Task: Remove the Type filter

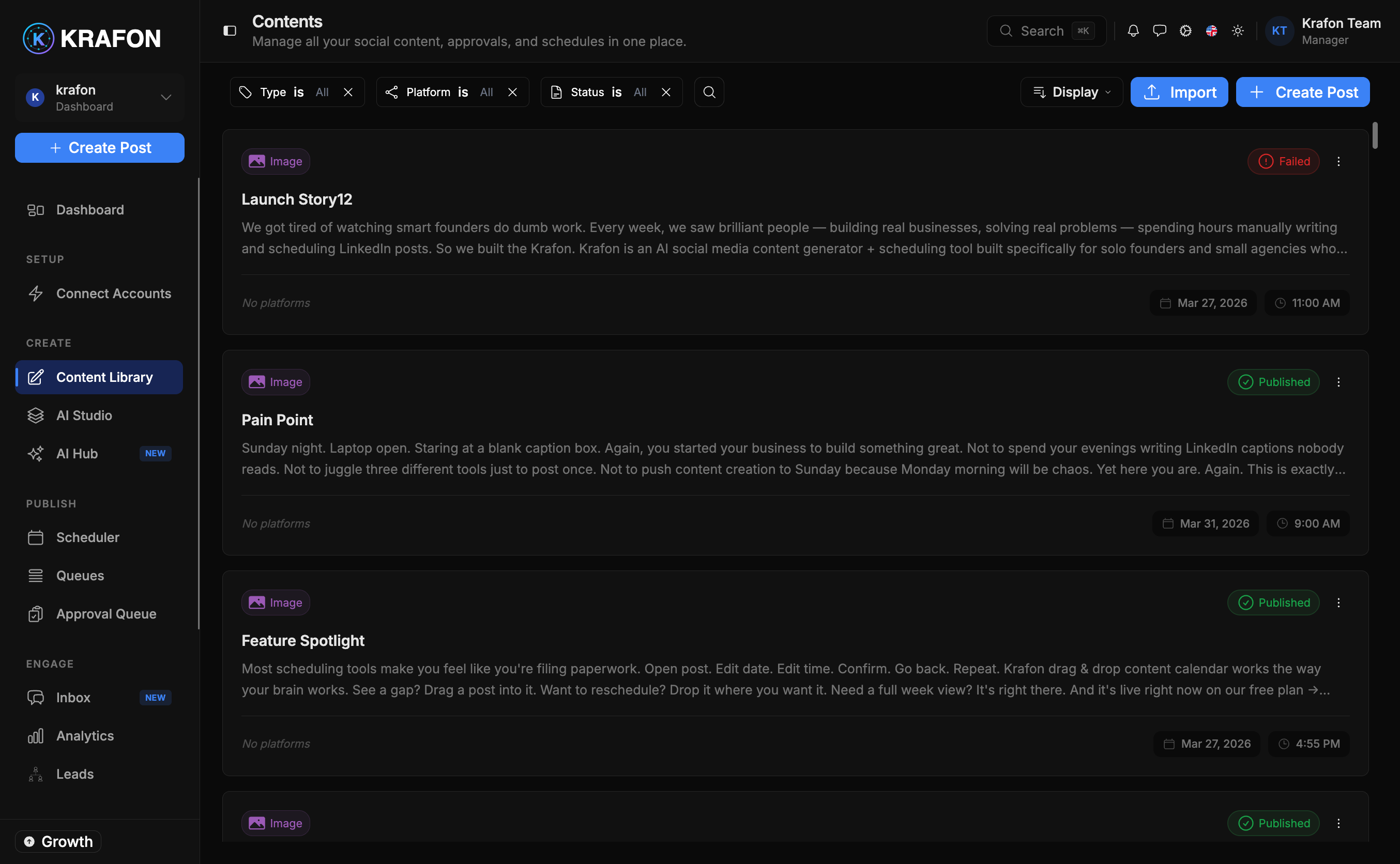Action: coord(348,92)
